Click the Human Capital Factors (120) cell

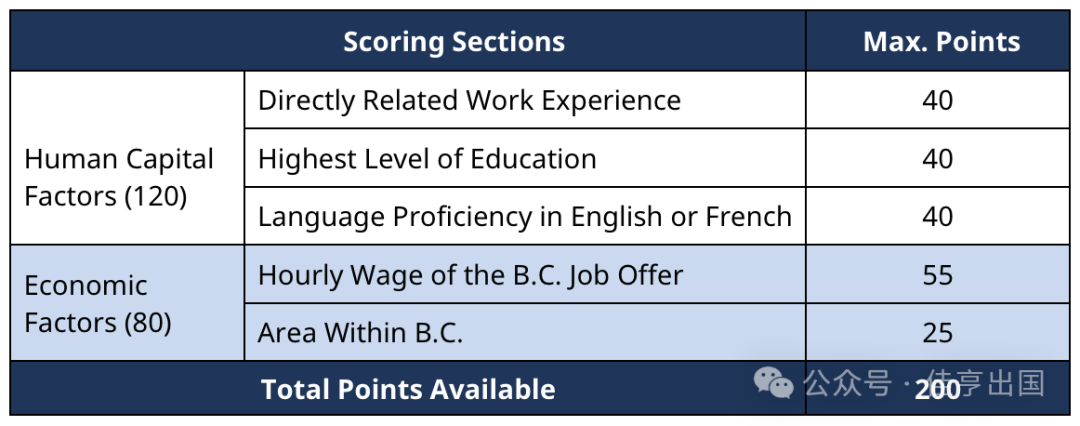(127, 158)
